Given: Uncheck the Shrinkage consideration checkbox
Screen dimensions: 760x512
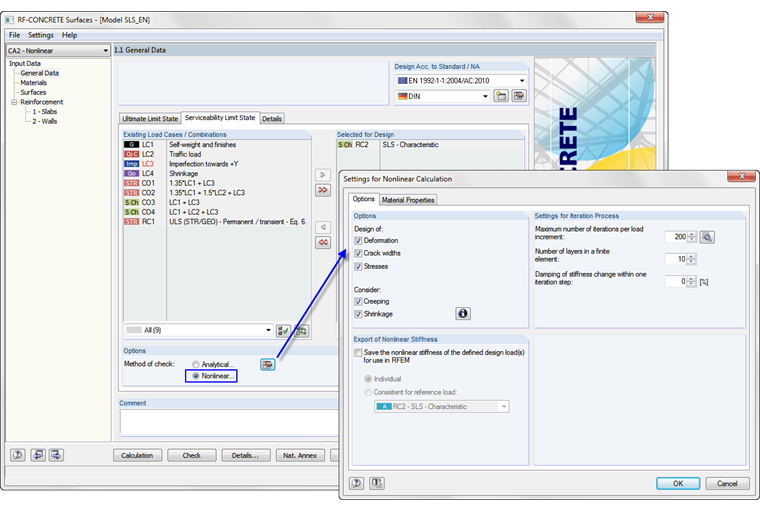Looking at the screenshot, I should 358,314.
